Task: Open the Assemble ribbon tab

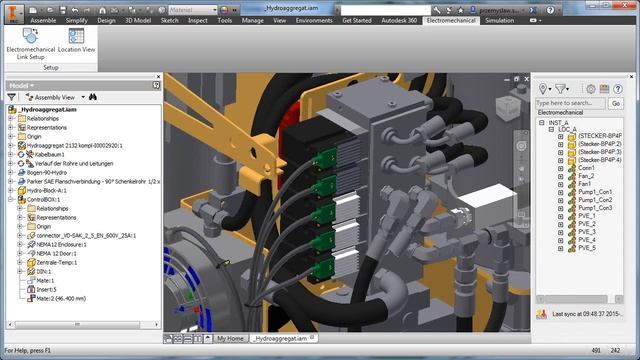Action: [x=43, y=20]
